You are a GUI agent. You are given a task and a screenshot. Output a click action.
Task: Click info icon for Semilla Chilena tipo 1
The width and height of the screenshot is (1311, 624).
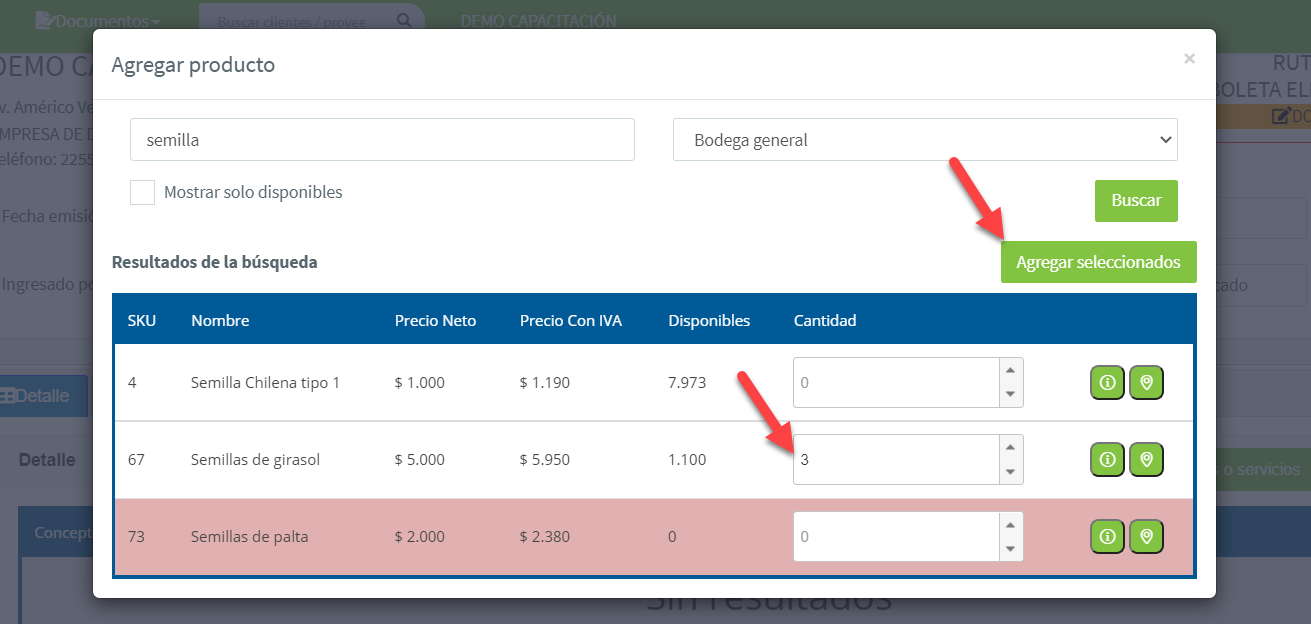point(1107,383)
